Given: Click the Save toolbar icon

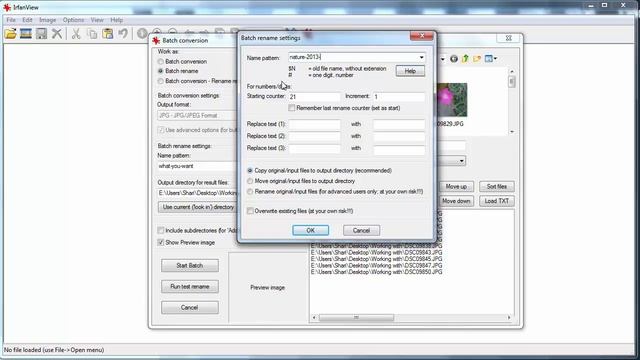Looking at the screenshot, I should point(41,34).
